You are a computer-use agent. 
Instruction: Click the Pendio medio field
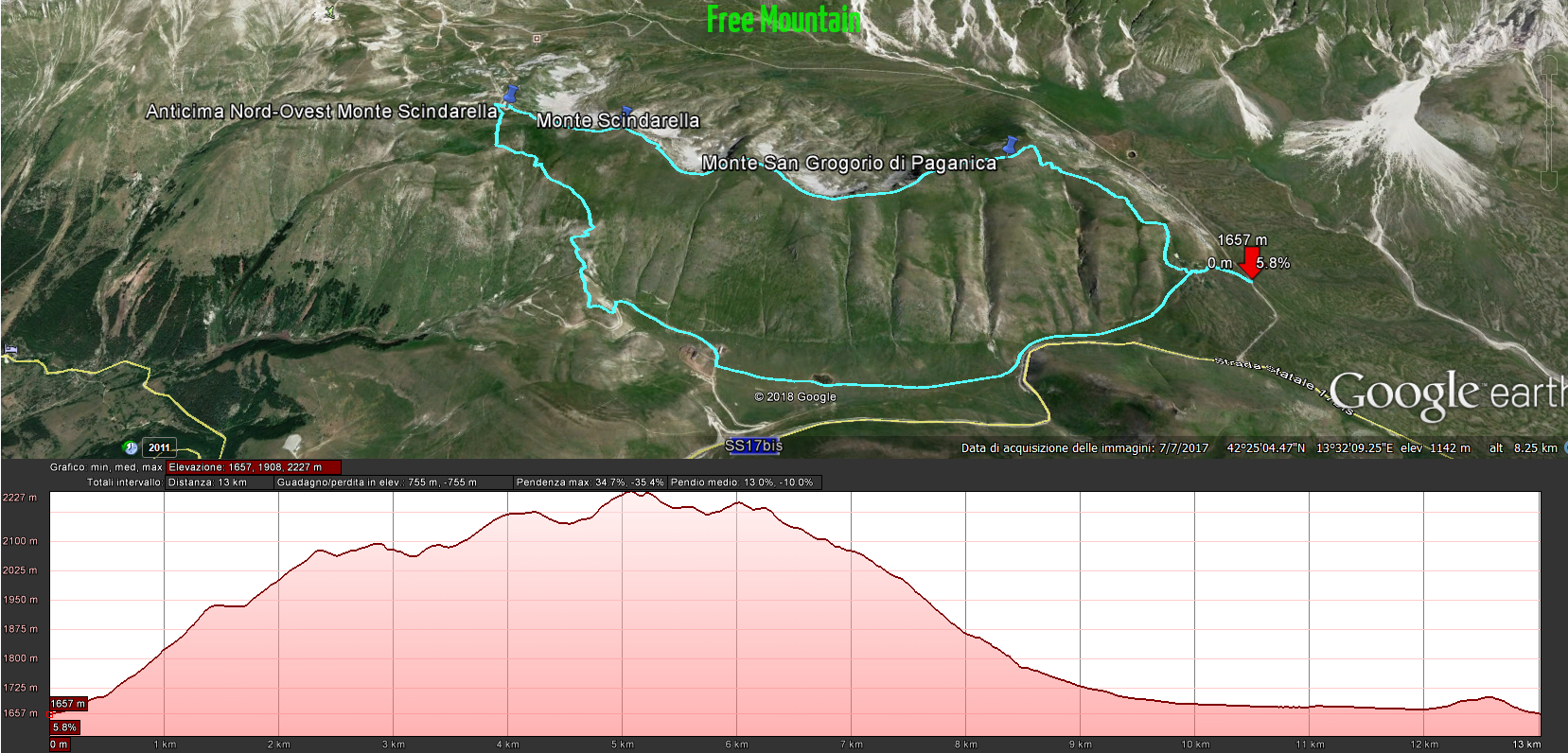[x=745, y=482]
